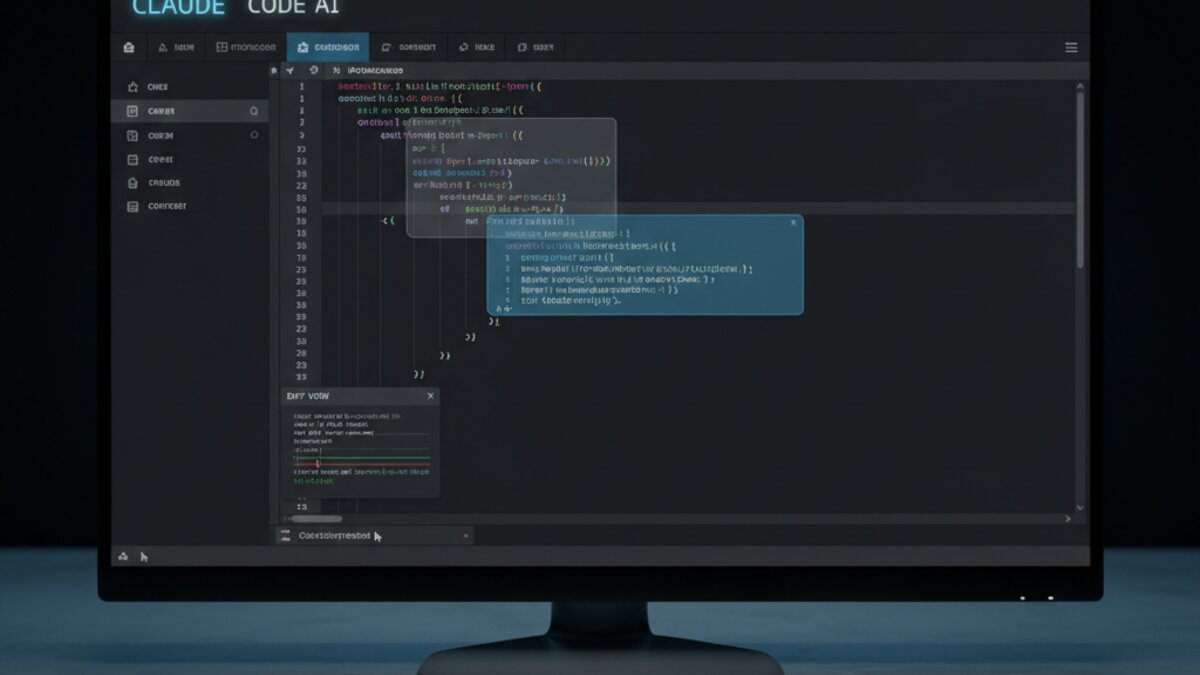Select the fourth sidebar row
1200x675 pixels.
(189, 159)
